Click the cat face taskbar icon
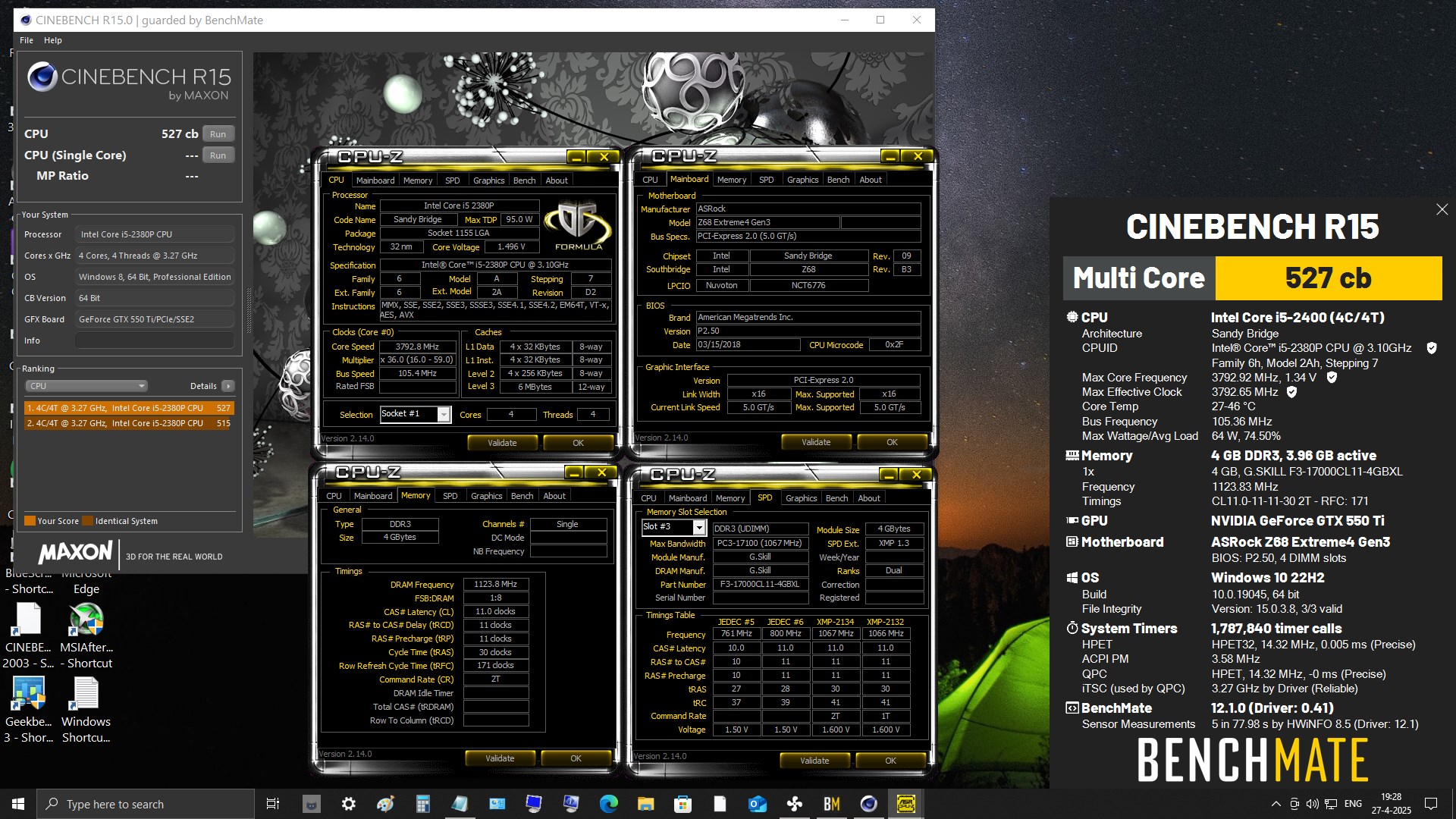This screenshot has width=1456, height=819. pyautogui.click(x=311, y=804)
